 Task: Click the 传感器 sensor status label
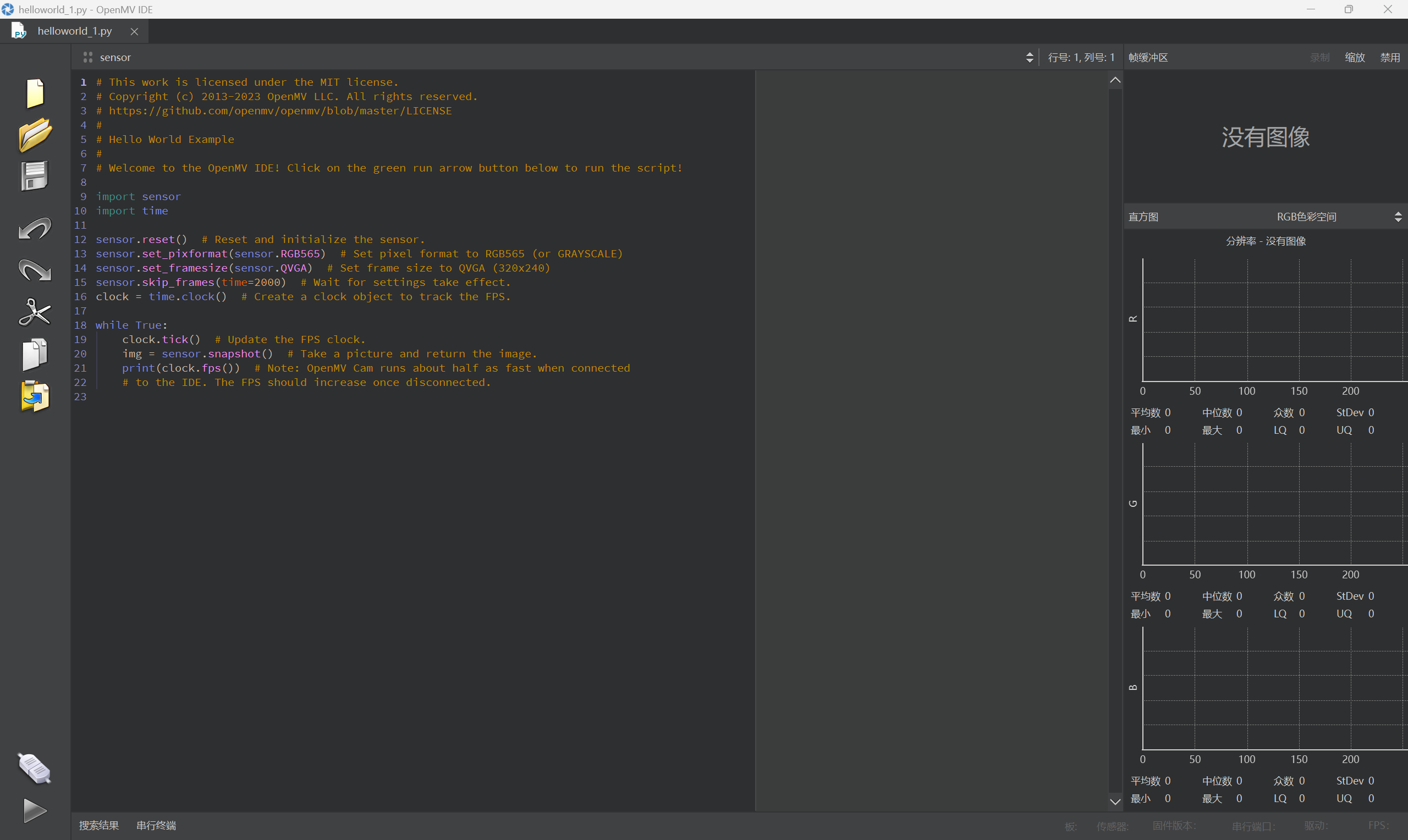click(1113, 826)
